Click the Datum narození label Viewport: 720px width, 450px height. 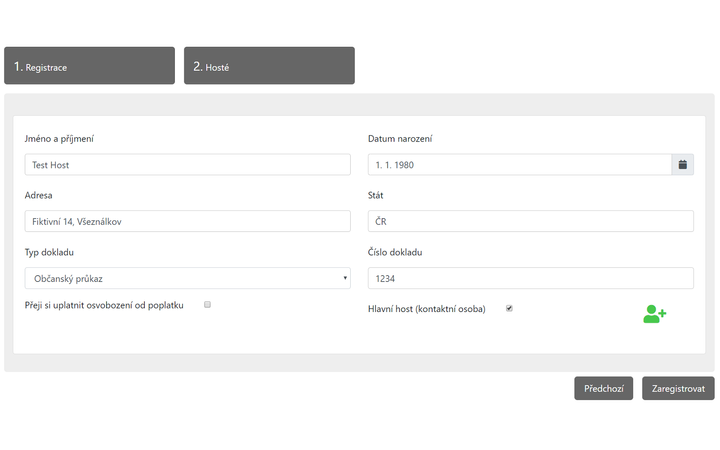(x=400, y=139)
